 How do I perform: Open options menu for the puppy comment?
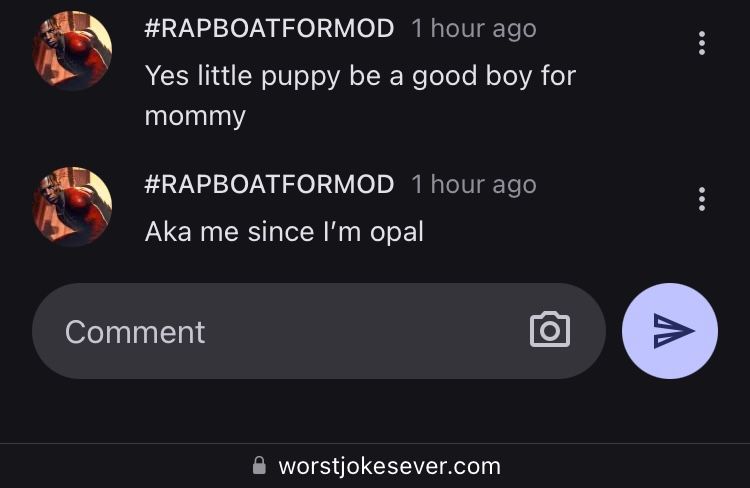[702, 43]
